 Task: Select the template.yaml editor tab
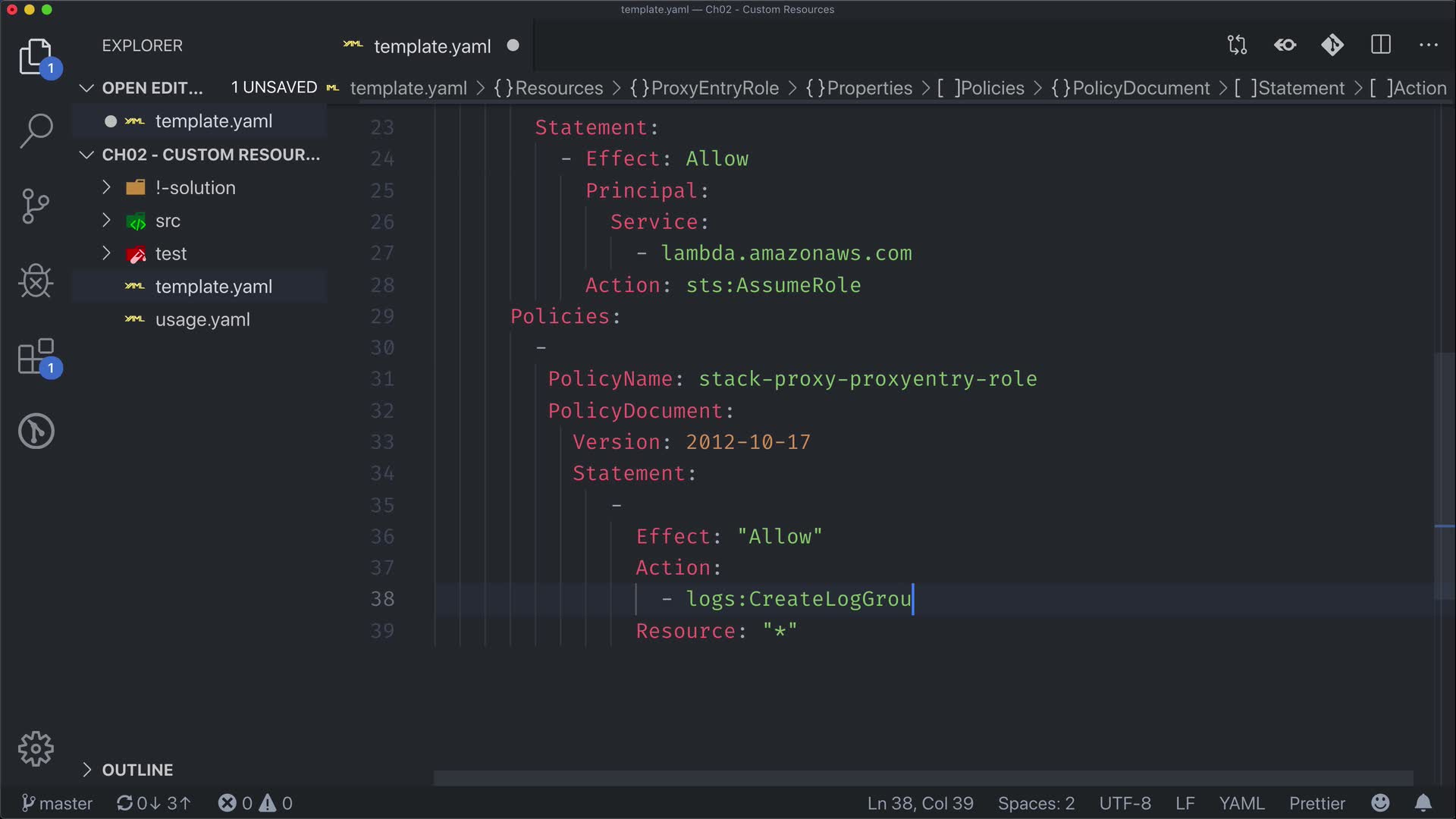click(431, 46)
